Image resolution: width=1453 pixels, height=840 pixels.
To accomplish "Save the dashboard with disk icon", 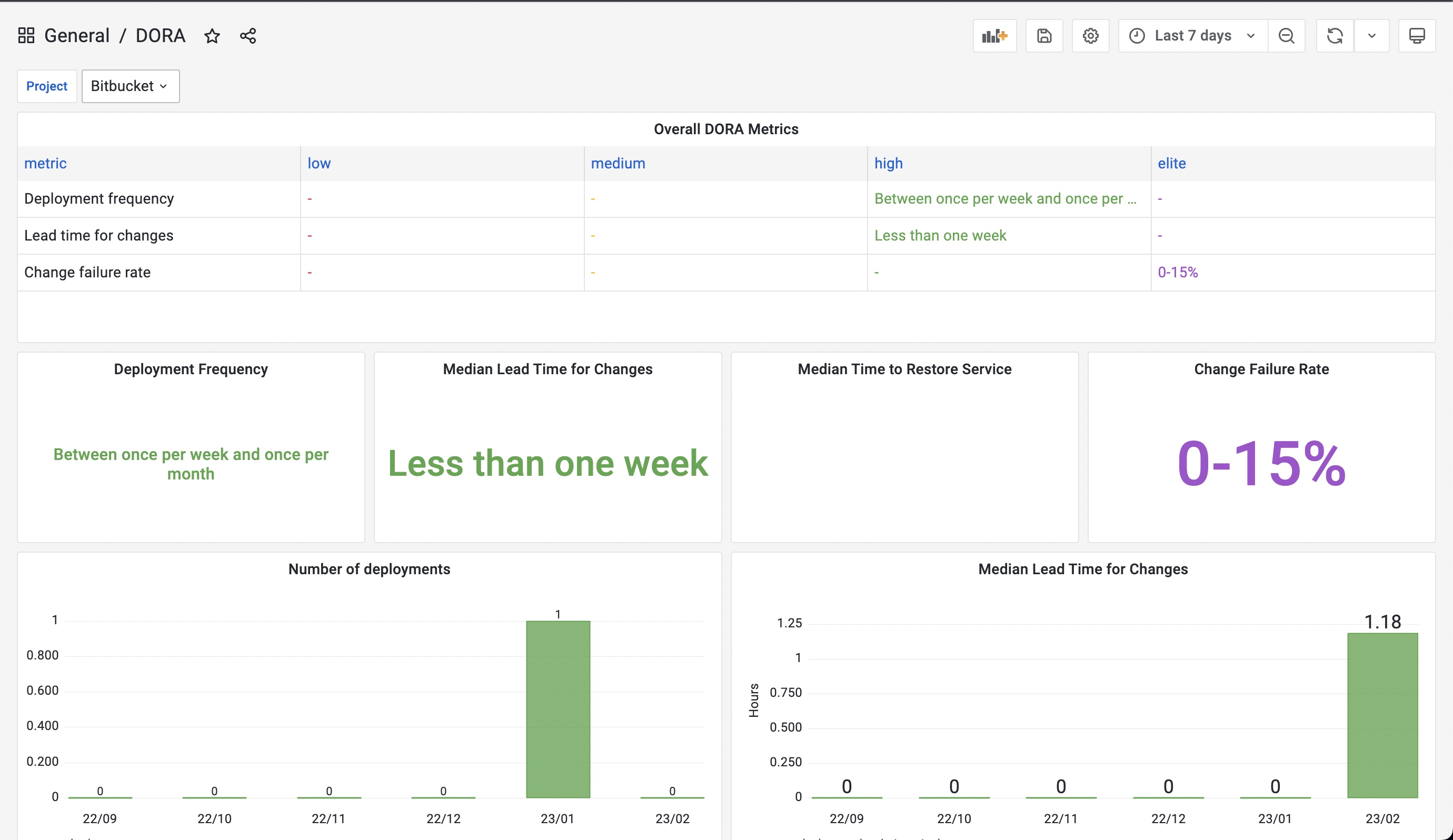I will pyautogui.click(x=1043, y=36).
